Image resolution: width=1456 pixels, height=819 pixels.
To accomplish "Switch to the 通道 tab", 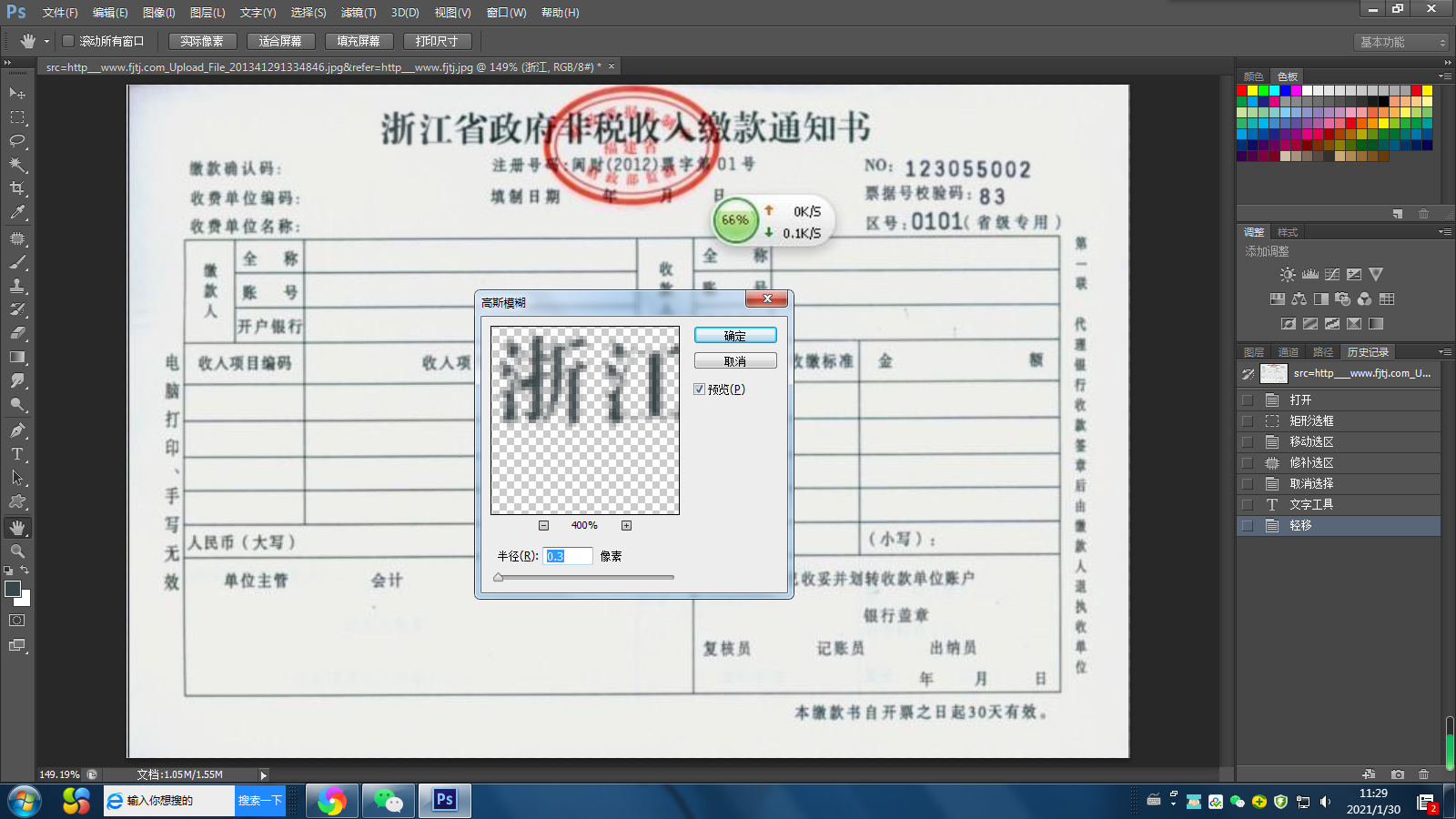I will point(1289,352).
